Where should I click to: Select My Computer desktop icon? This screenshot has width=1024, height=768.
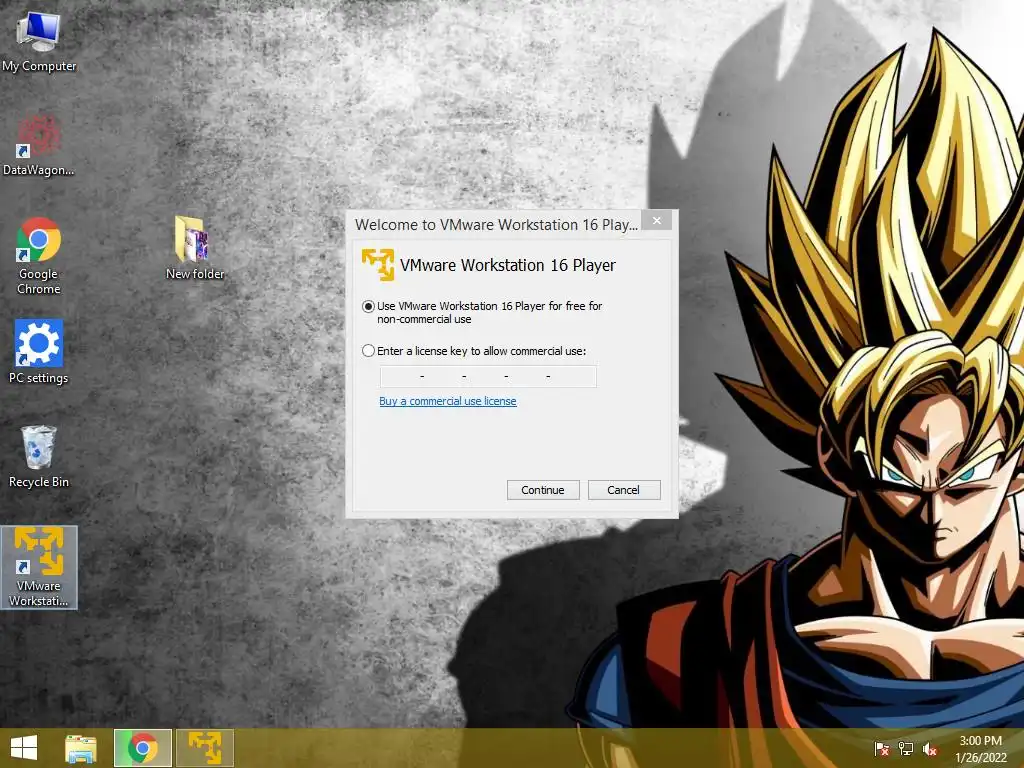(39, 42)
